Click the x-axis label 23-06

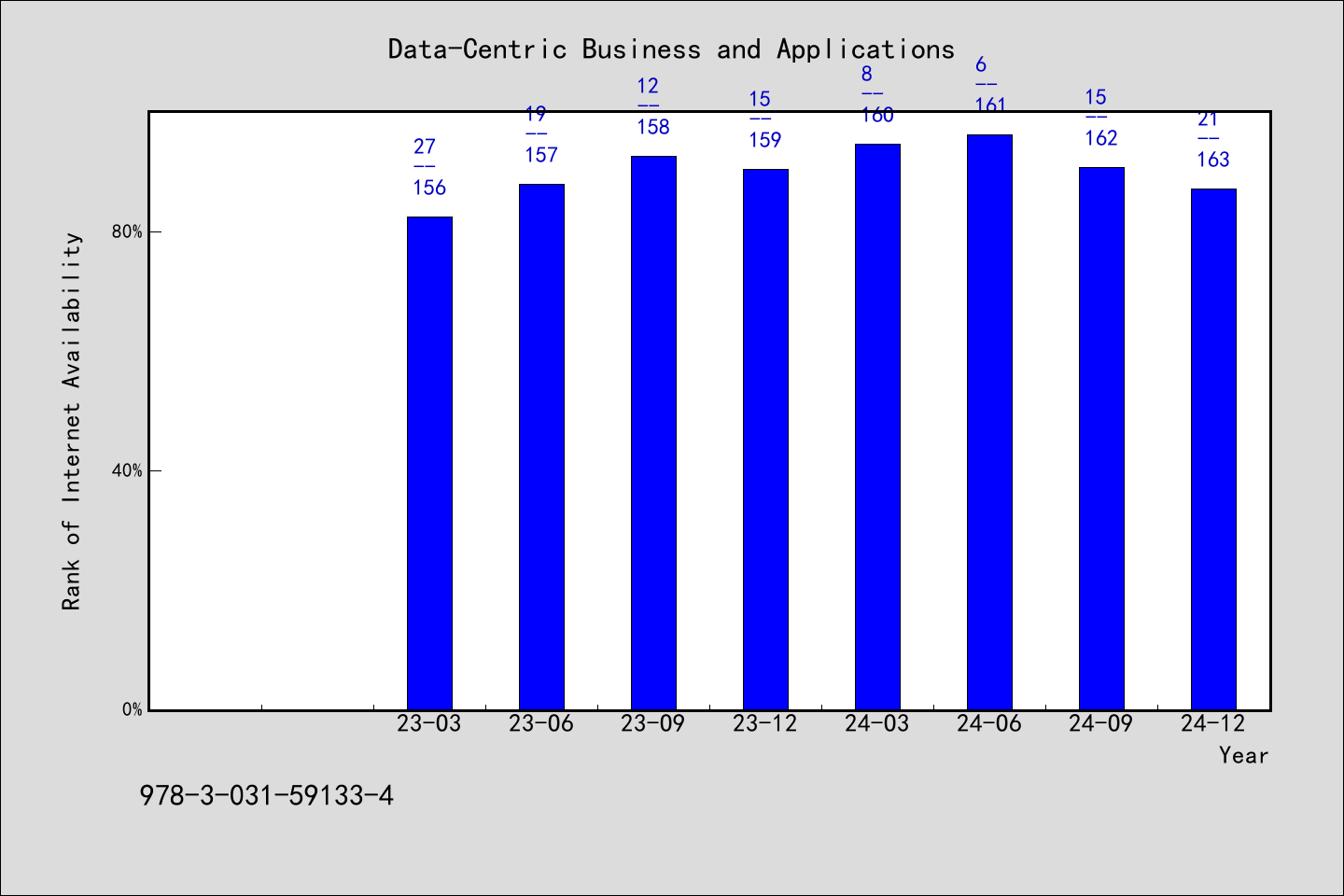point(541,723)
